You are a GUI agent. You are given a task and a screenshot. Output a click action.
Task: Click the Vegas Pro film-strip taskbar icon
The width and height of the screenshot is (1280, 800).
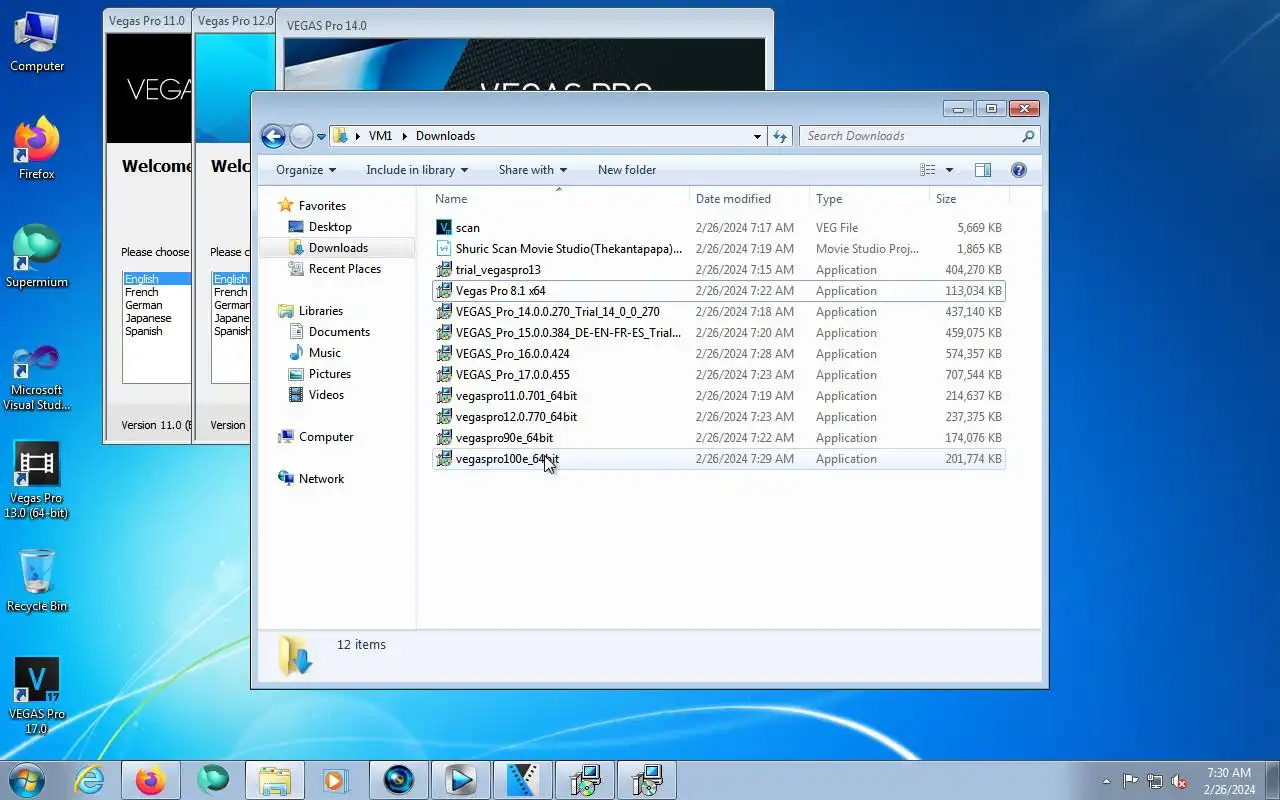tap(523, 780)
